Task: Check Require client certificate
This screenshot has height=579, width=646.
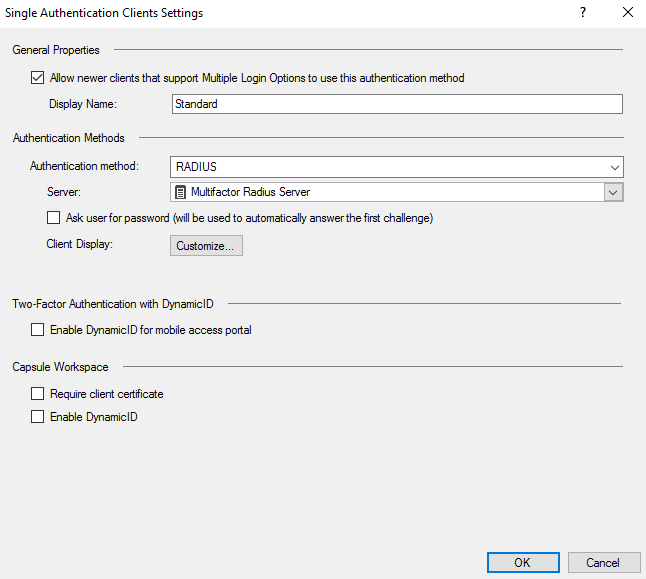Action: pyautogui.click(x=38, y=394)
